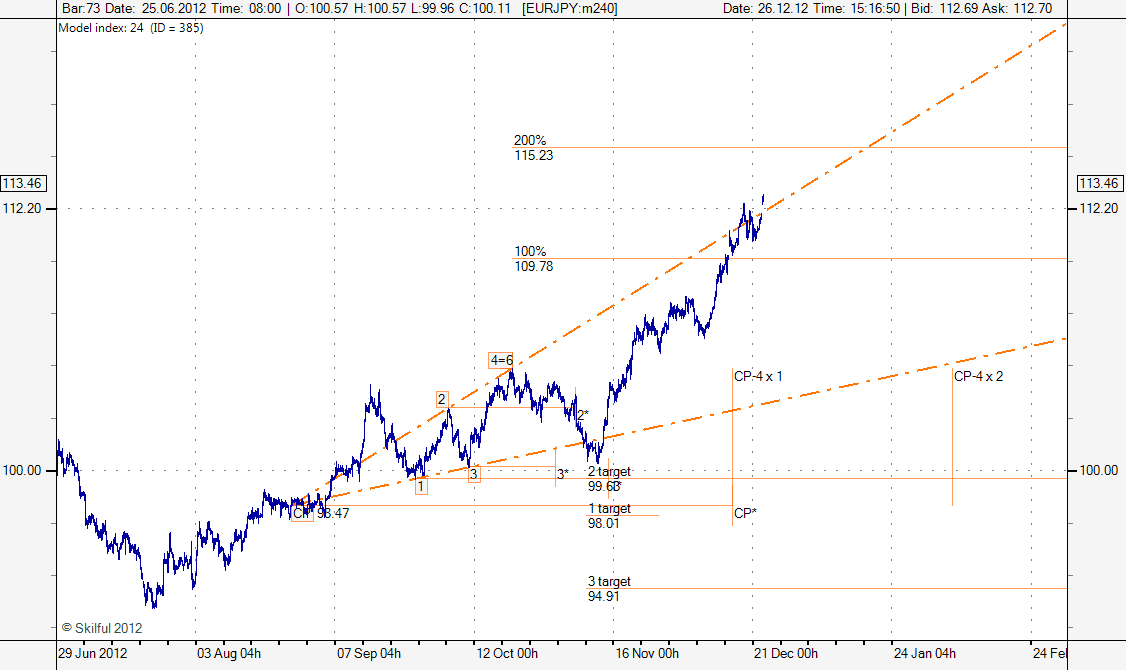Select the 3 target label at 94.91
1126x670 pixels.
tap(609, 589)
